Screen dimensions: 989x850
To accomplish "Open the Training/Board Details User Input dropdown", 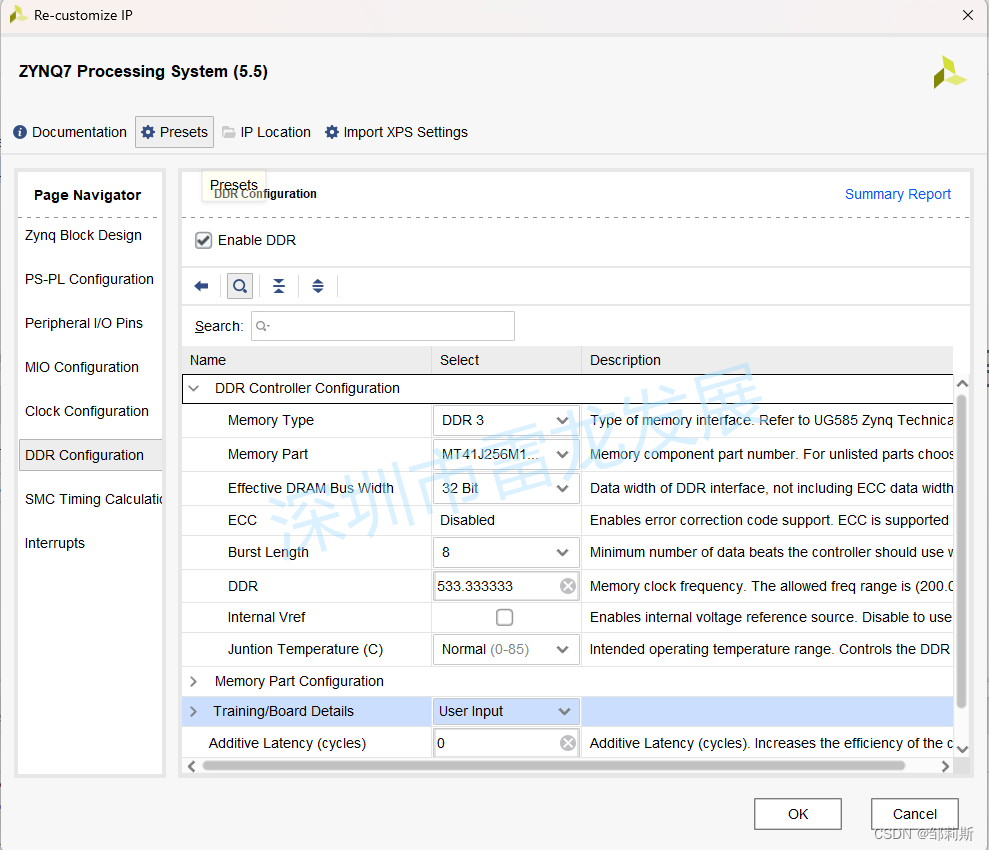I will coord(506,711).
